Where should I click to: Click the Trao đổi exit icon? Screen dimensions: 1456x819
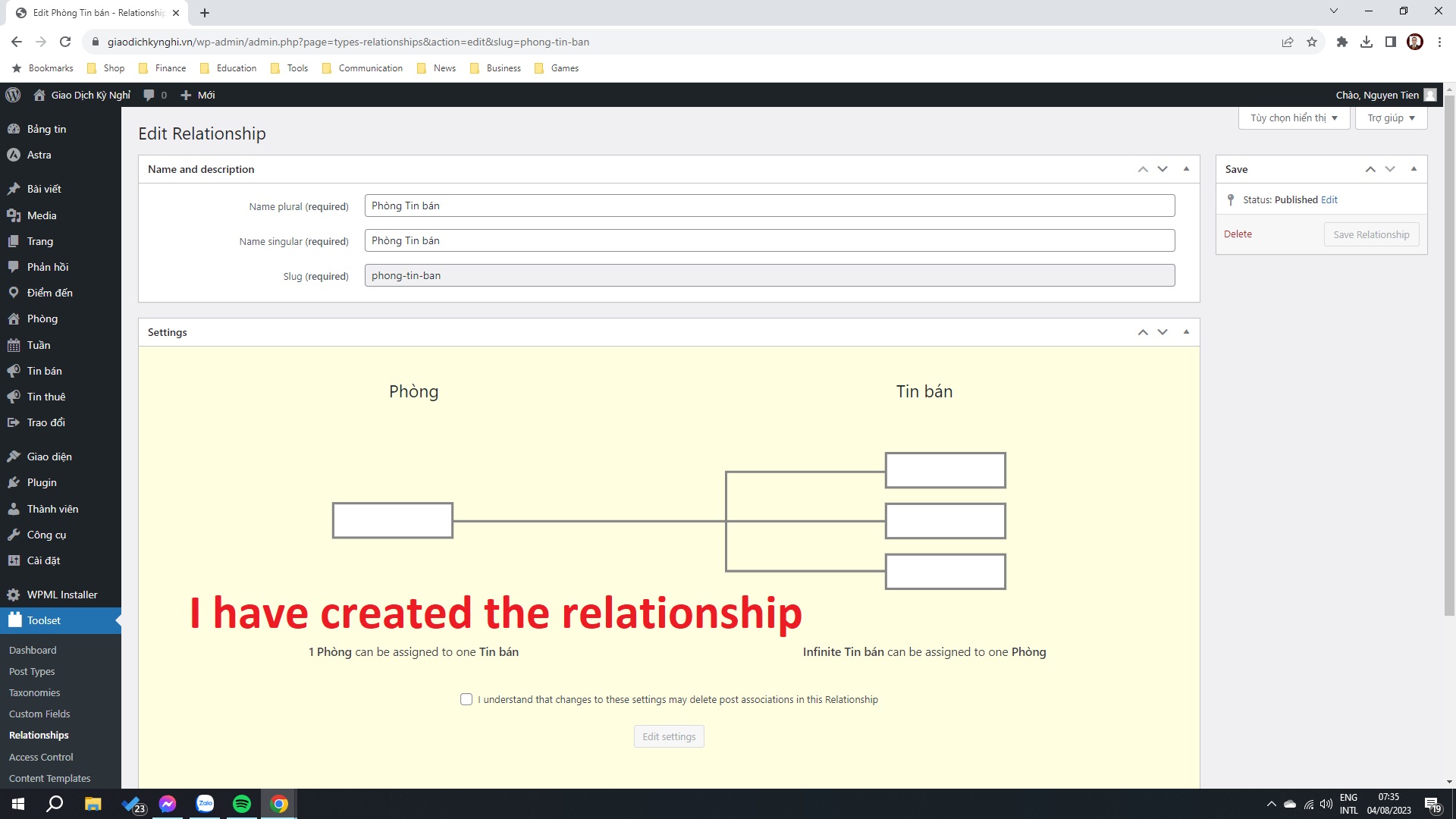click(x=14, y=422)
